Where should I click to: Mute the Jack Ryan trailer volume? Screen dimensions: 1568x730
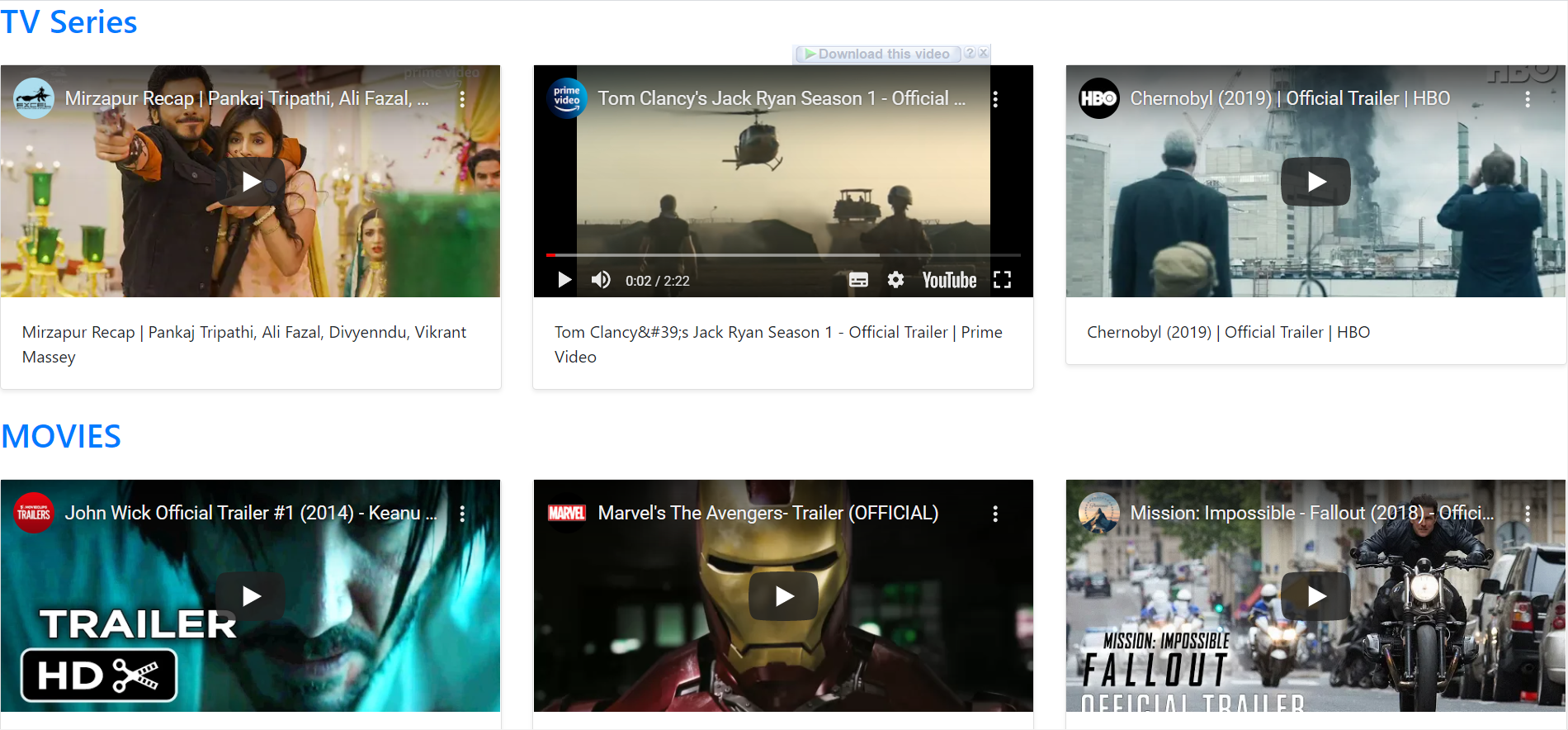601,280
